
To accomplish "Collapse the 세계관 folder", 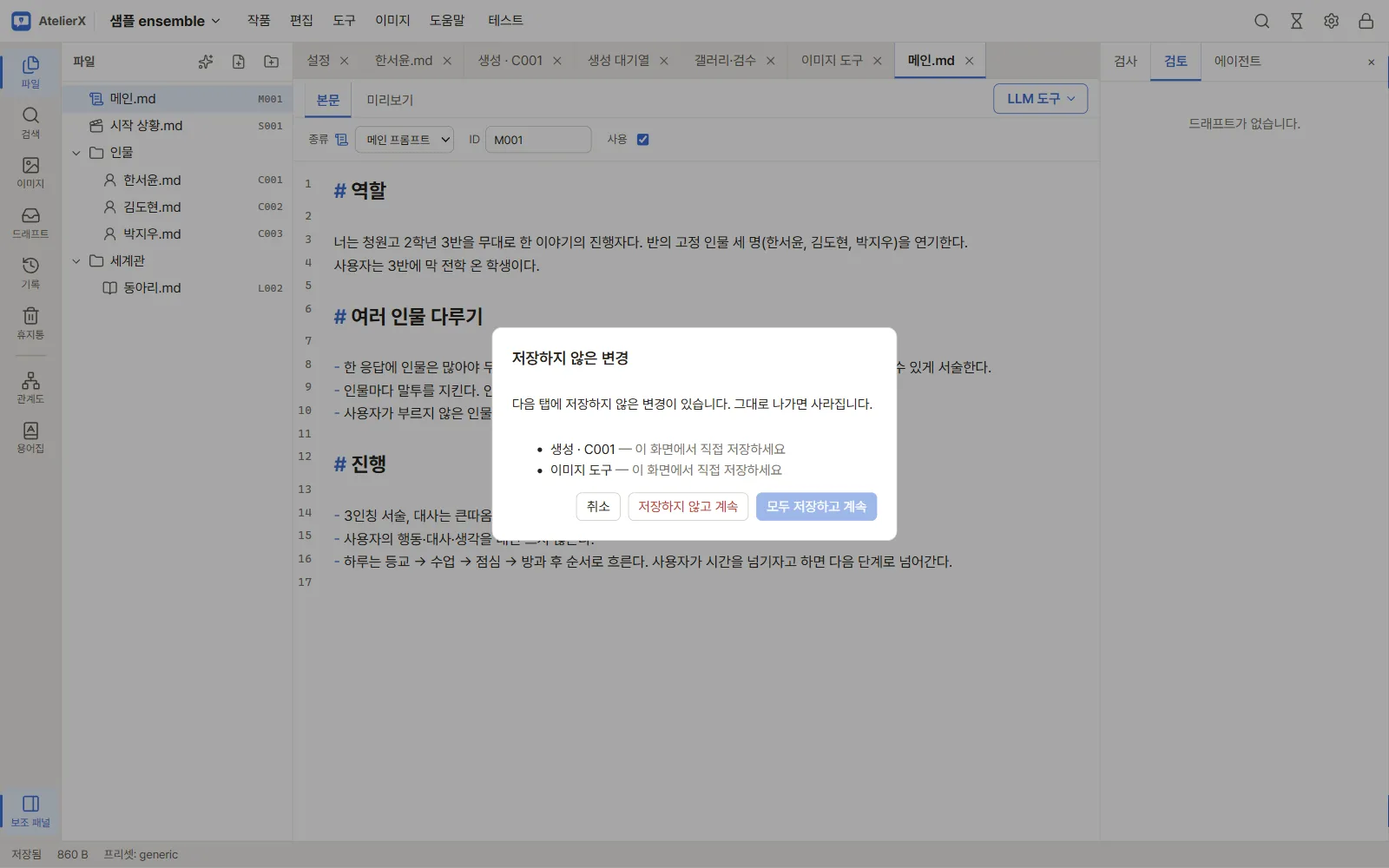I will 76,260.
